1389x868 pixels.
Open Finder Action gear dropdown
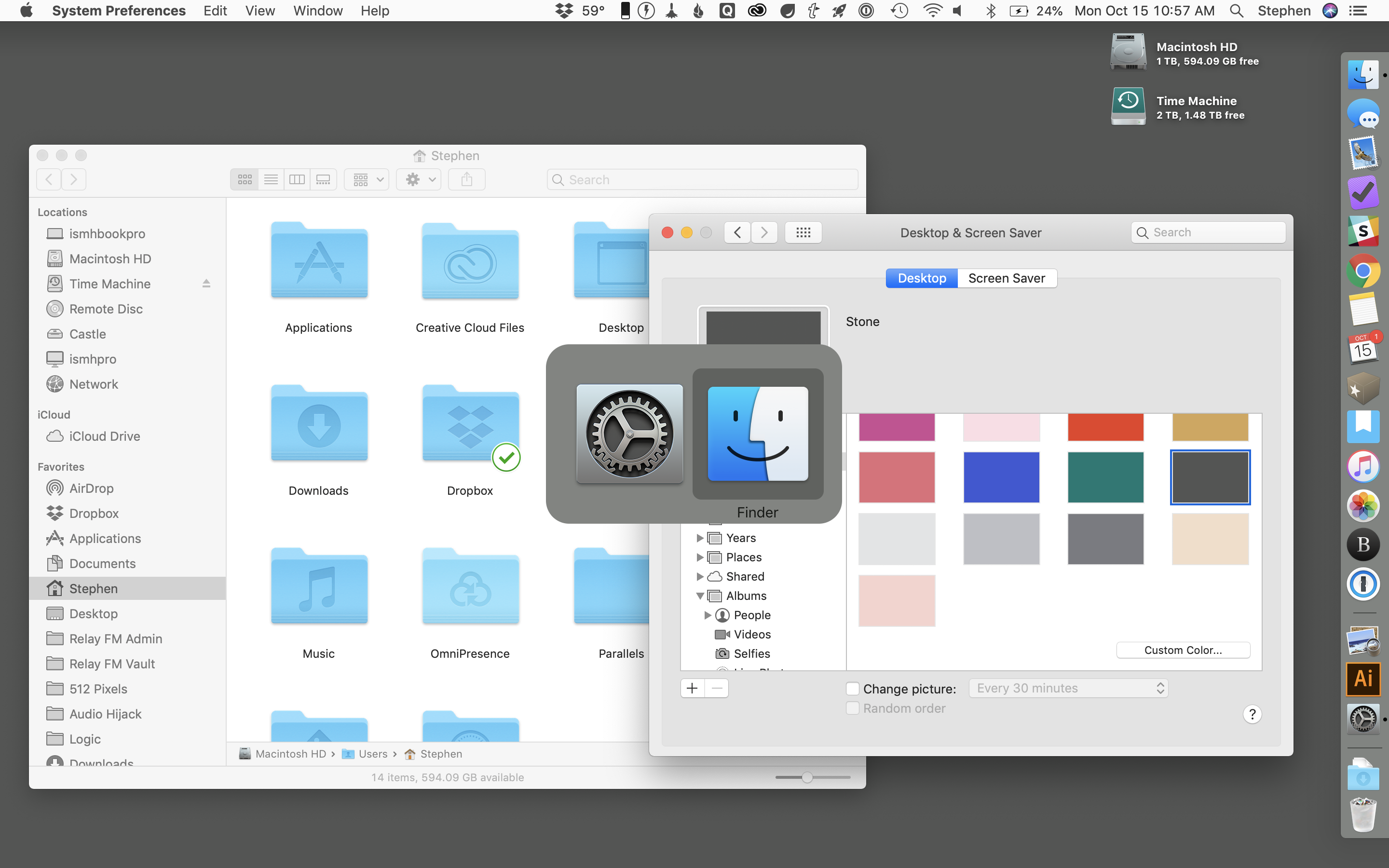pos(419,180)
